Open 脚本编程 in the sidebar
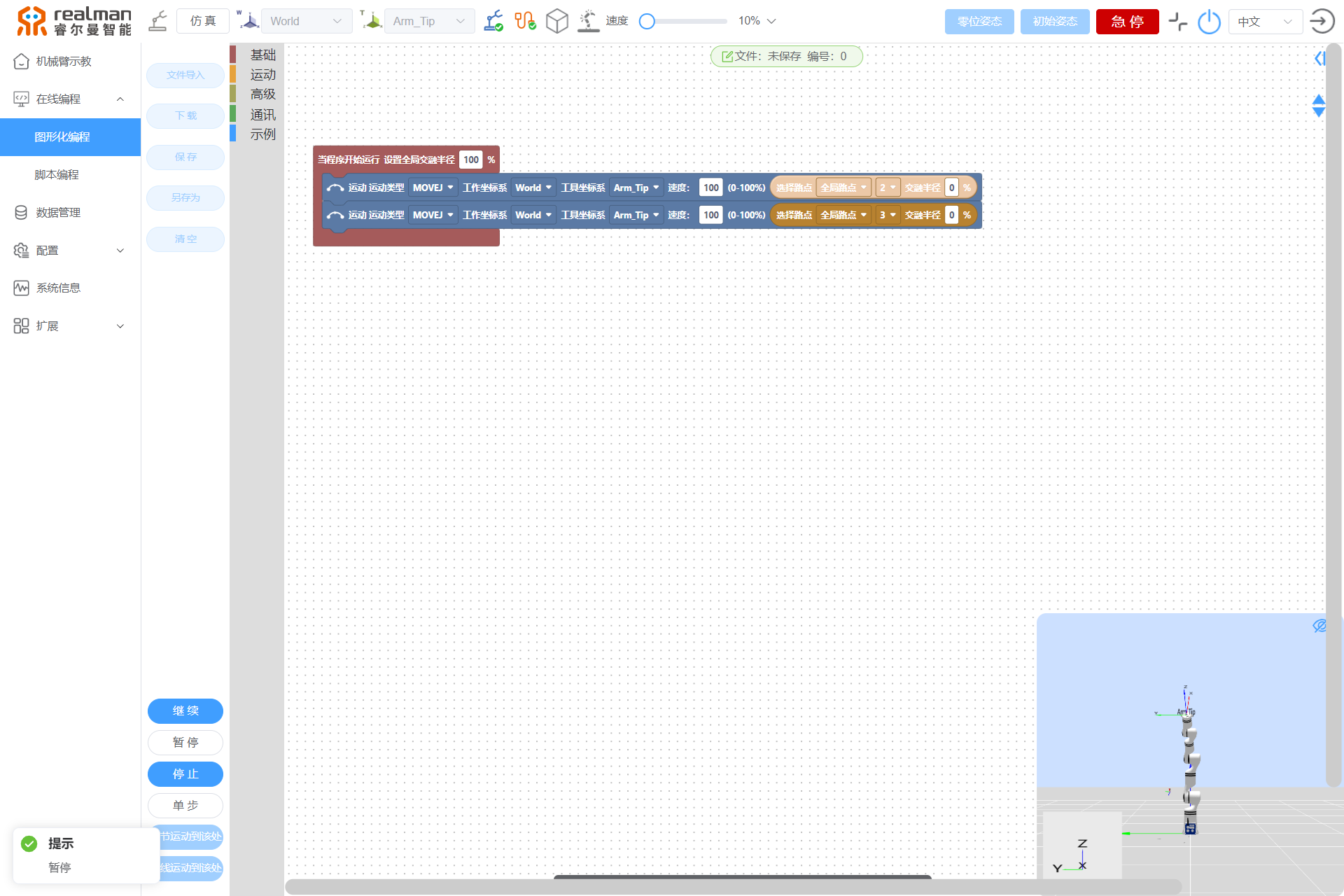1344x896 pixels. 57,175
